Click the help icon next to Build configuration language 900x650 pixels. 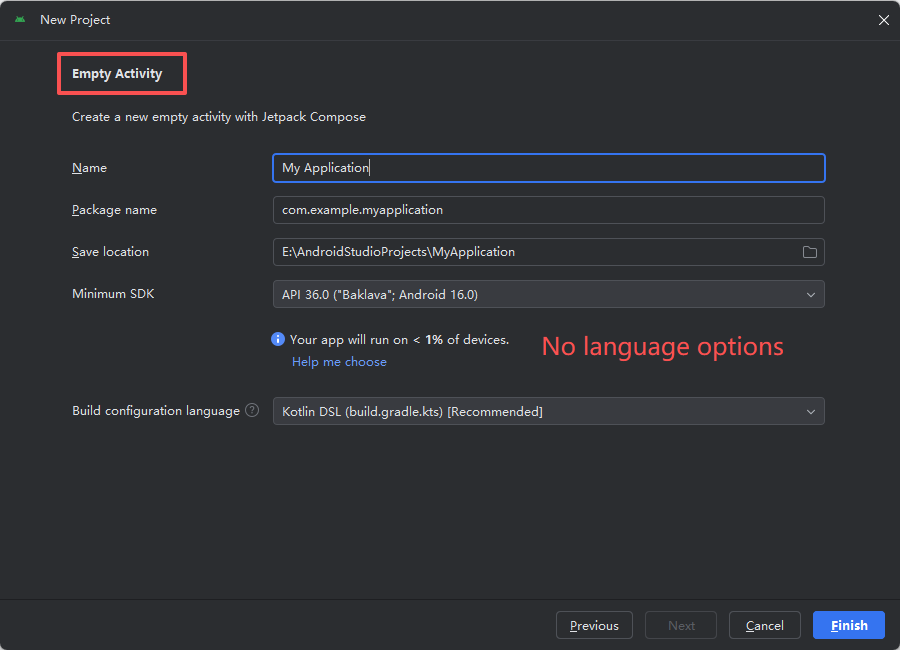coord(251,410)
